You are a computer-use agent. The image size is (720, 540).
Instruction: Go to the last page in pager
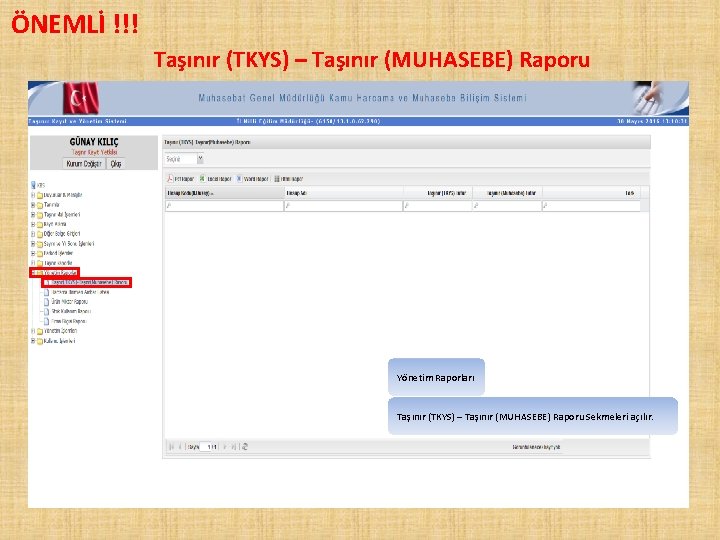(x=234, y=446)
